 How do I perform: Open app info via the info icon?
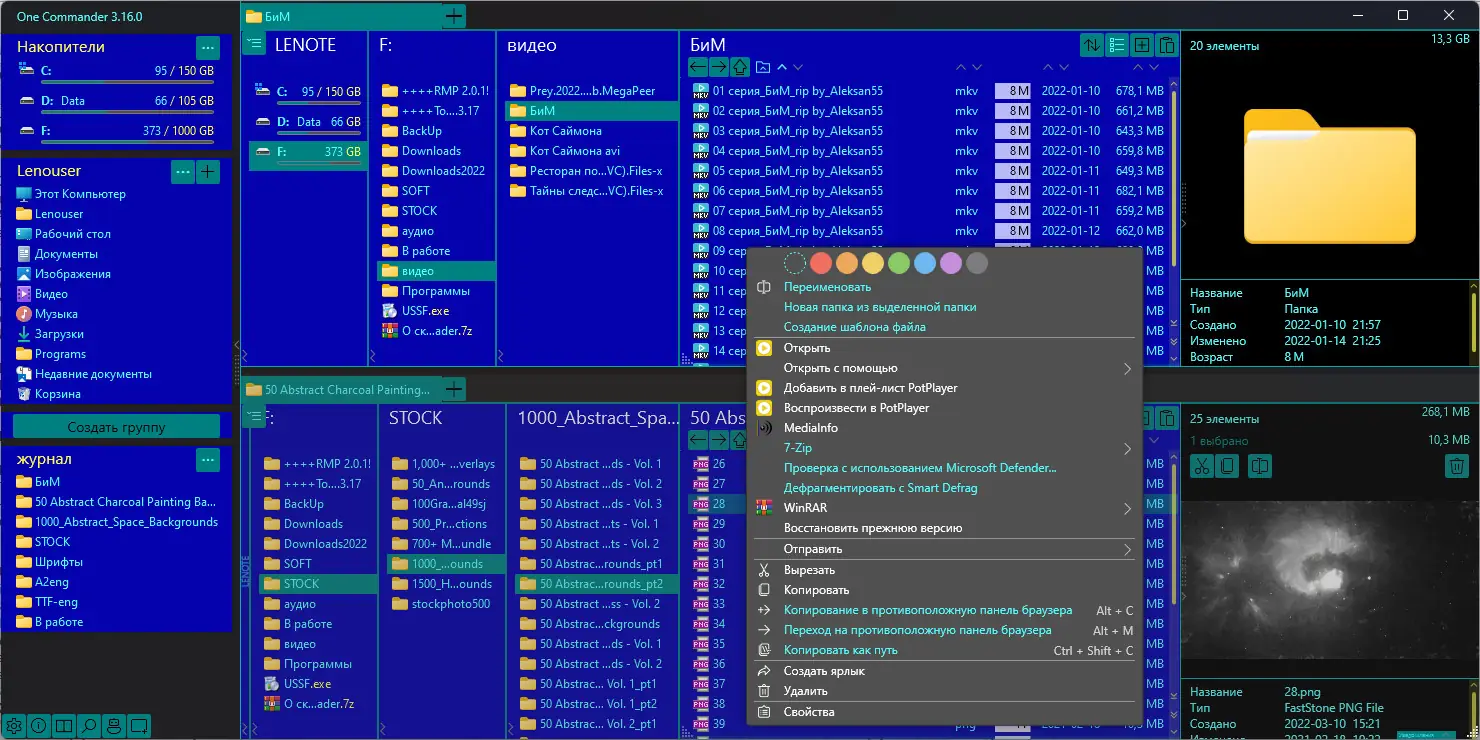tap(39, 725)
